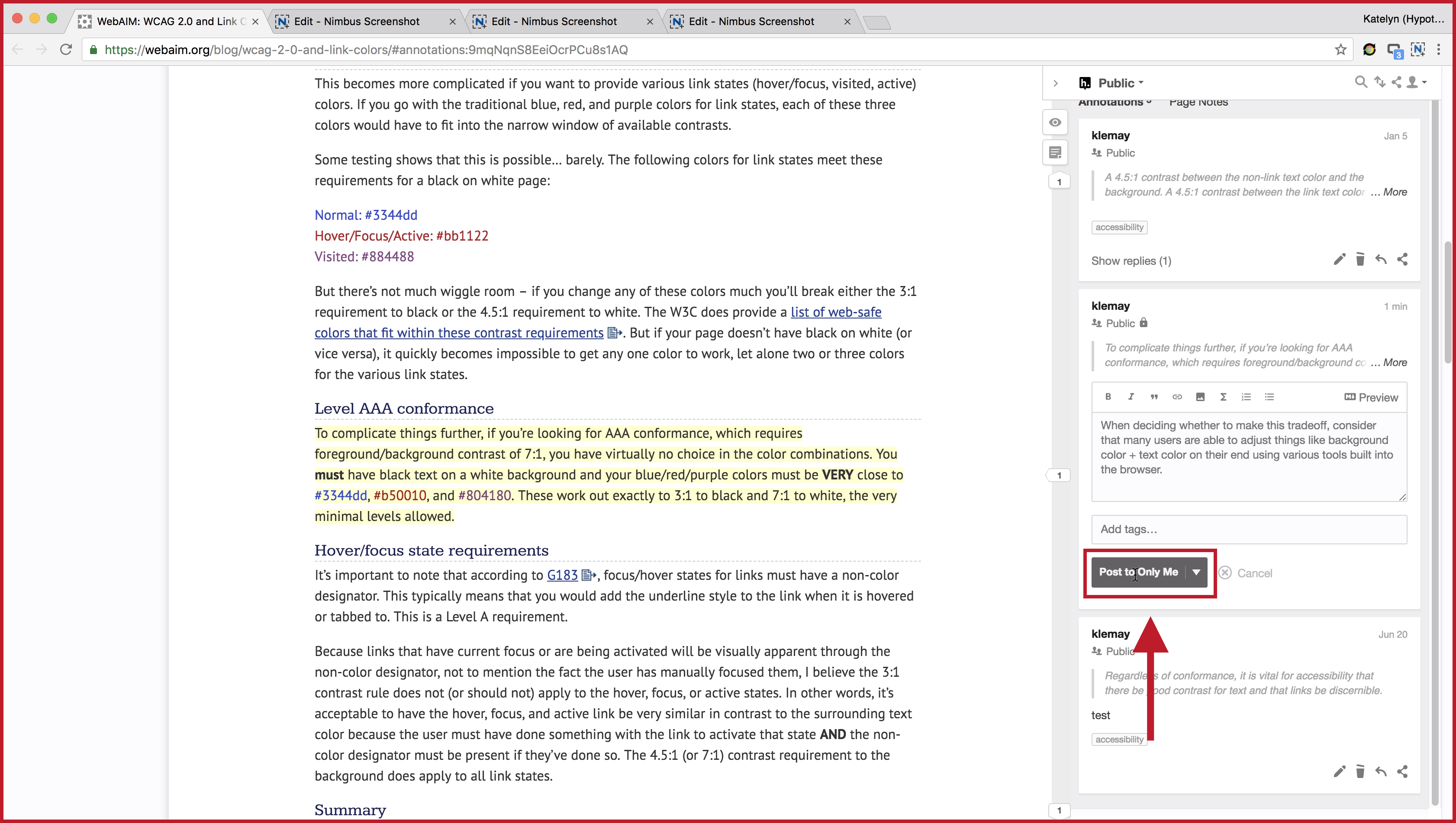Screen dimensions: 1456x823
Task: Click the klemay username on the 1 min annotation
Action: [x=1110, y=306]
